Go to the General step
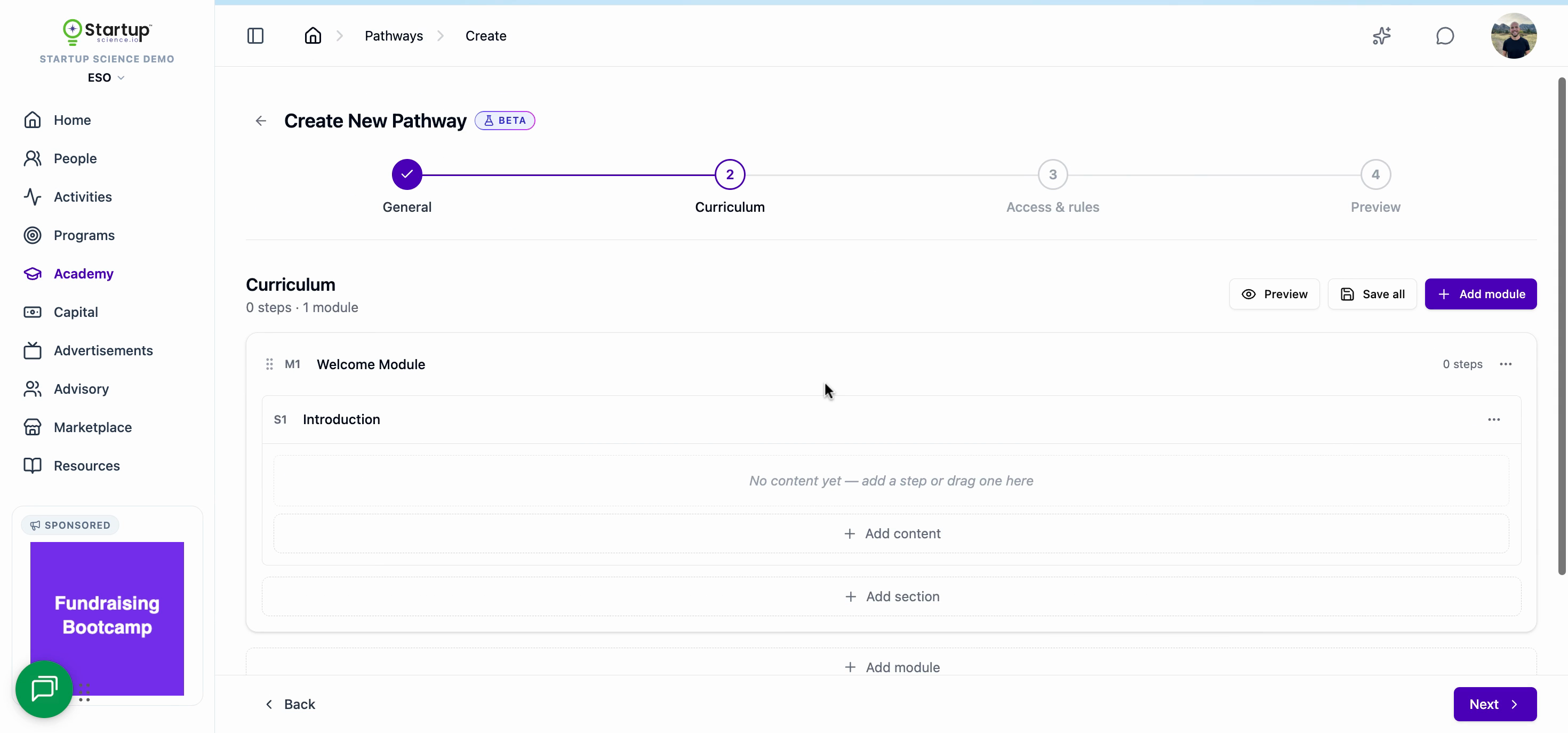 [406, 175]
